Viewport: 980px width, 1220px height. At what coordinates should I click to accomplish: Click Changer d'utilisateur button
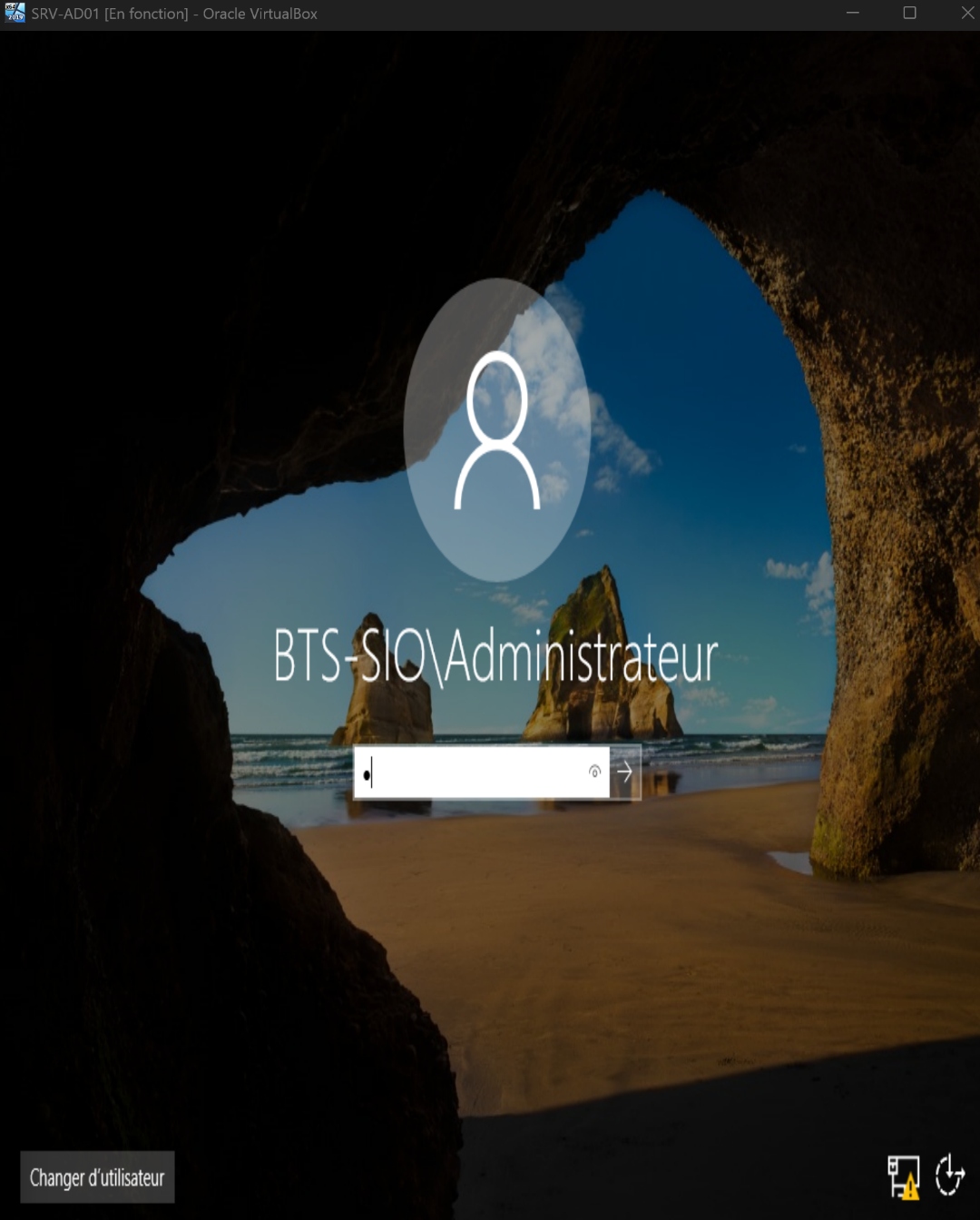pos(97,1177)
